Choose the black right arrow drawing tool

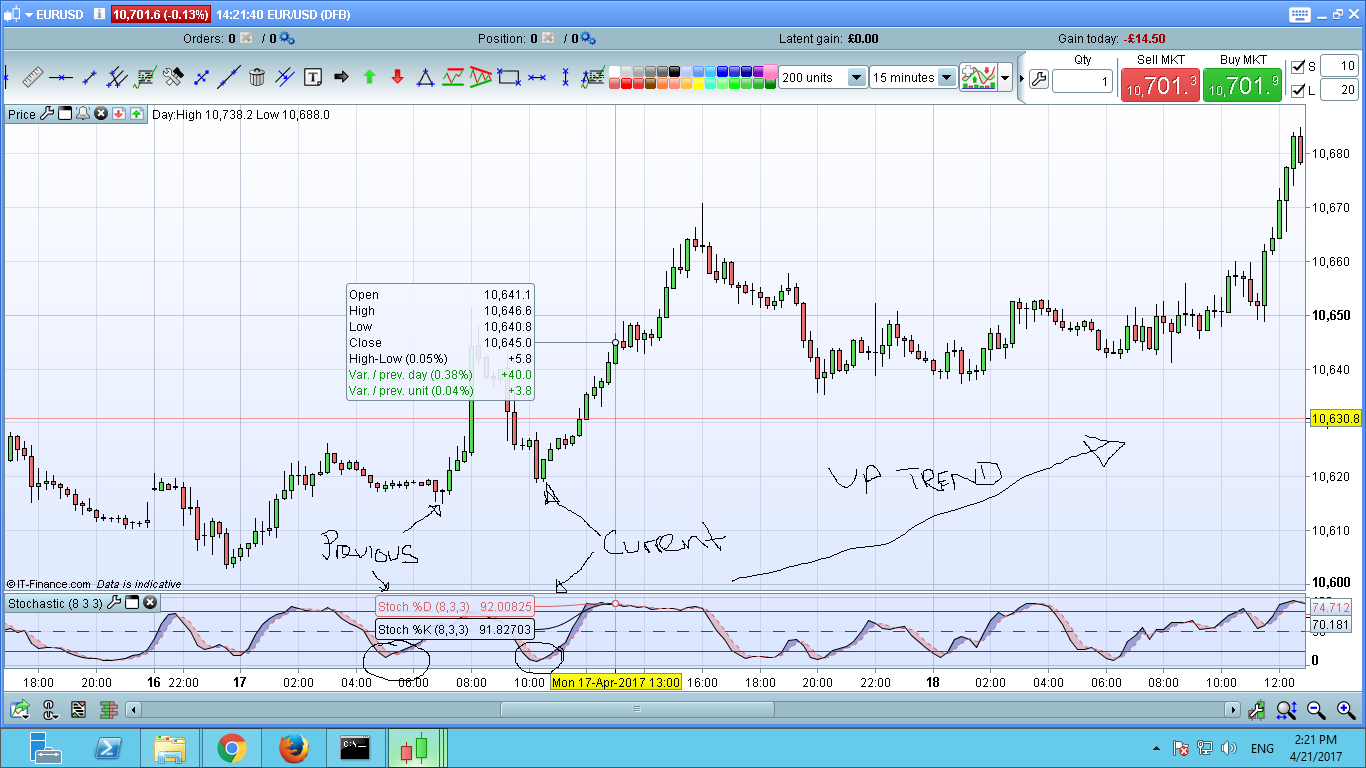tap(341, 76)
